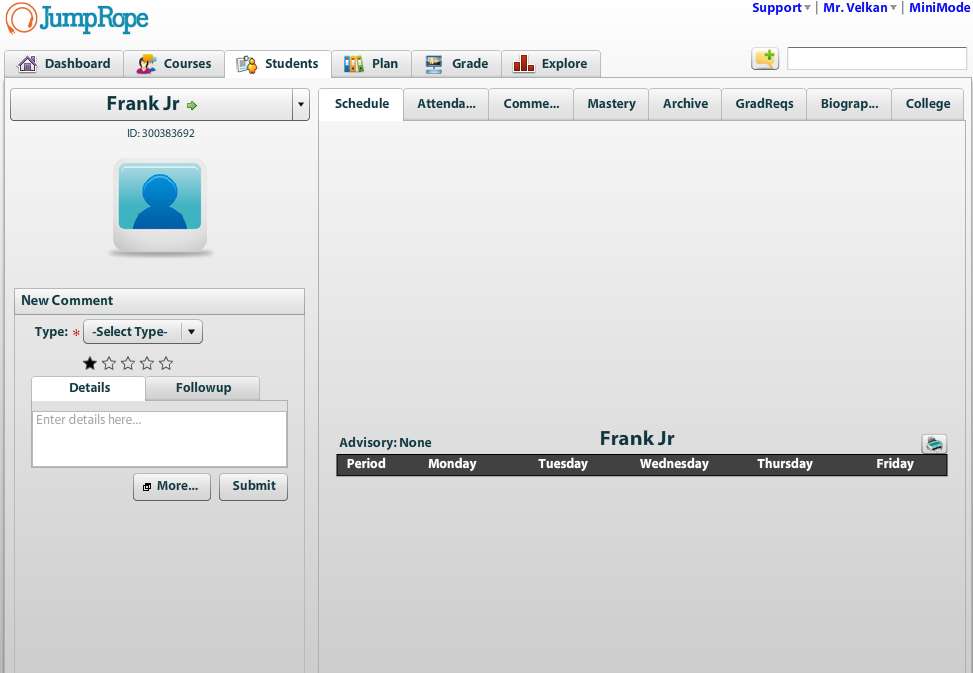Image resolution: width=973 pixels, height=673 pixels.
Task: Open the Mr. Velkan user menu
Action: 859,7
